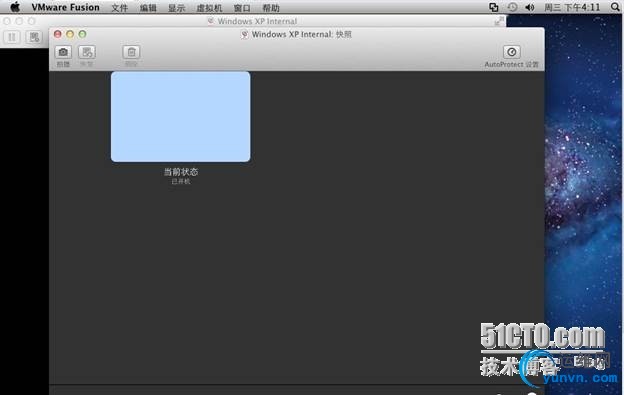Click the restore snapshot toolbar icon
The height and width of the screenshot is (395, 624).
(x=87, y=52)
